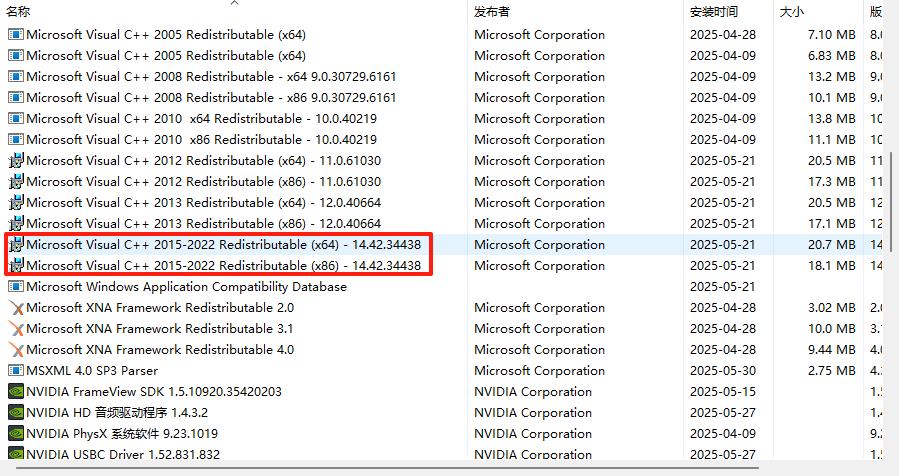Click installer icon of Visual C++ 2013 (x86)
This screenshot has height=476, width=899.
(16, 224)
